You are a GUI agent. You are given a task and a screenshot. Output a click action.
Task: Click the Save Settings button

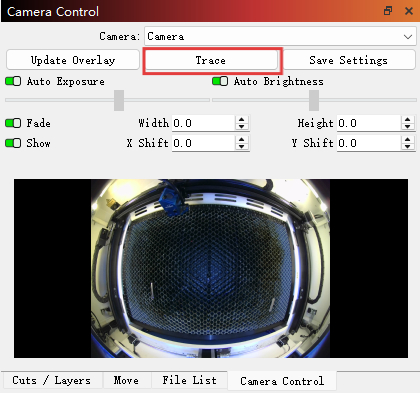349,60
